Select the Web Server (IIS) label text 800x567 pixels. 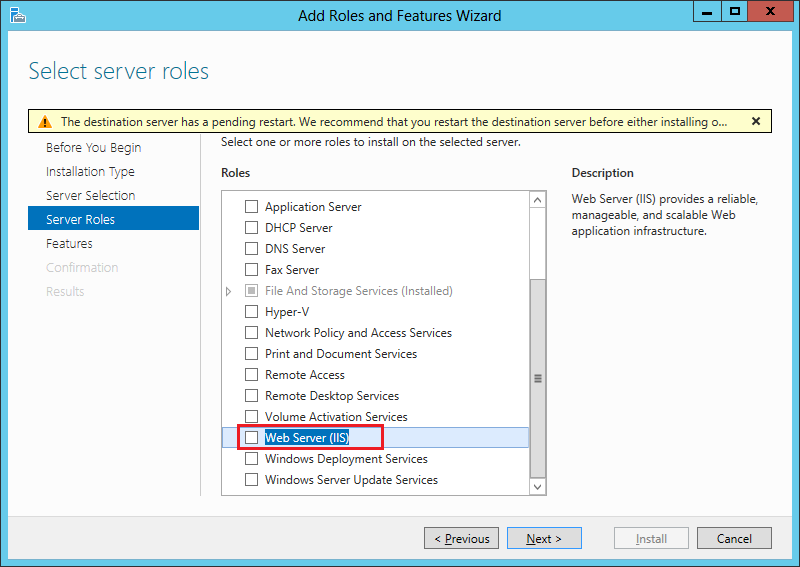pyautogui.click(x=307, y=437)
